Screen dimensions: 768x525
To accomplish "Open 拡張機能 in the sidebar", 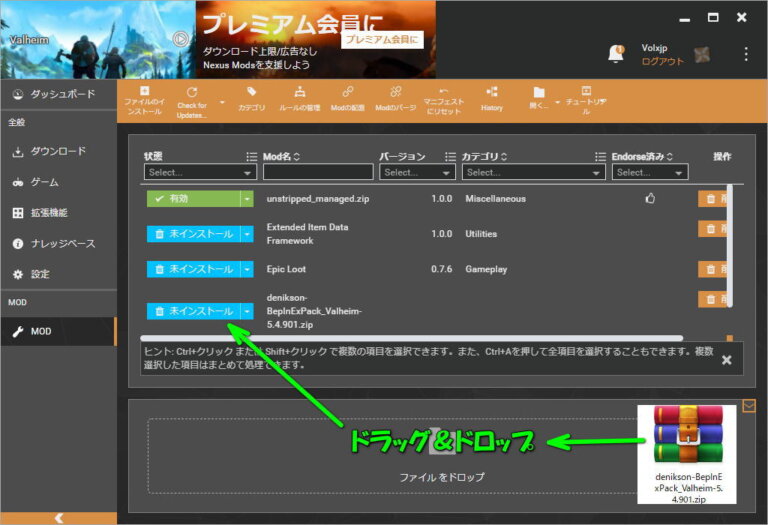I will [58, 213].
